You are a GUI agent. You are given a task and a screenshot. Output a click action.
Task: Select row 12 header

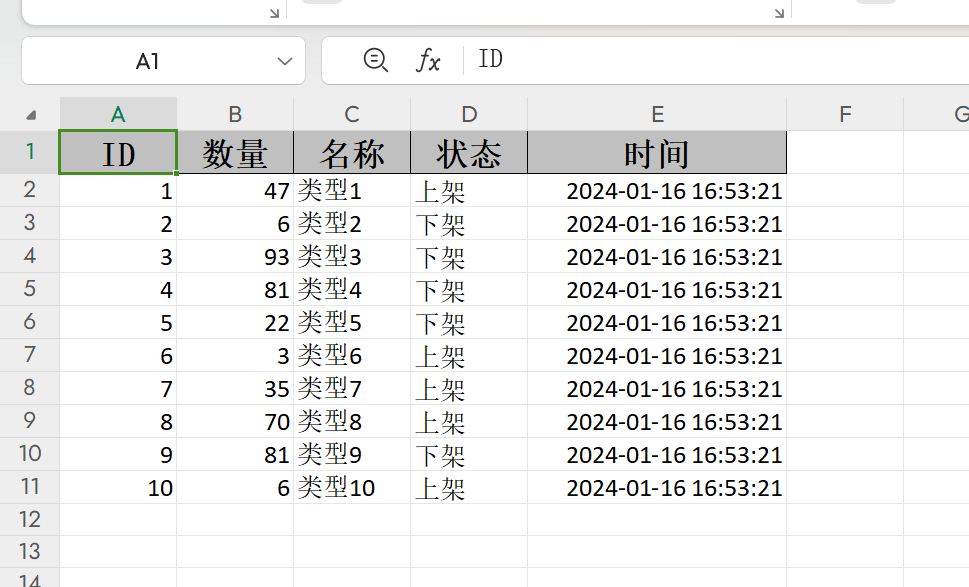[x=30, y=519]
